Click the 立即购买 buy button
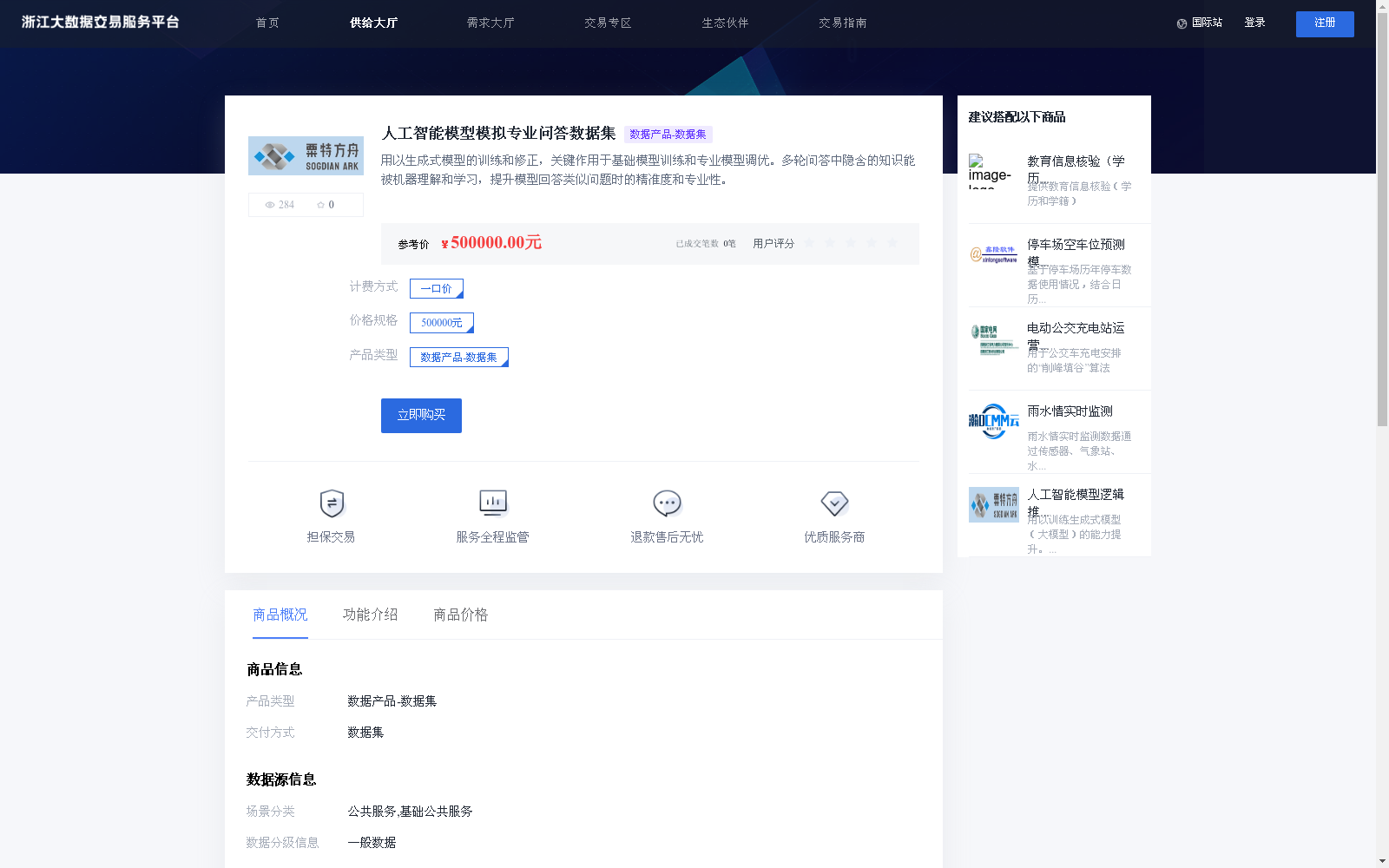The height and width of the screenshot is (868, 1389). coord(421,416)
